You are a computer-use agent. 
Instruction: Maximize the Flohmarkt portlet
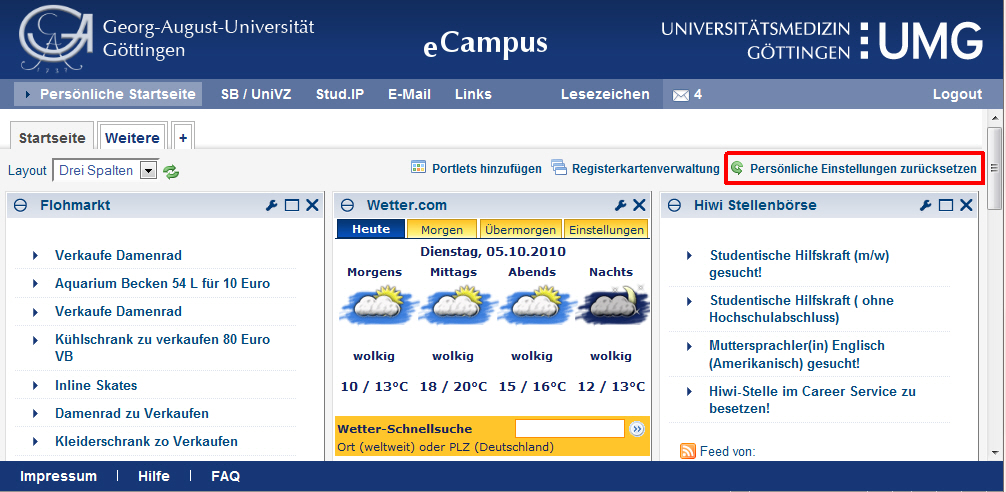tap(292, 205)
